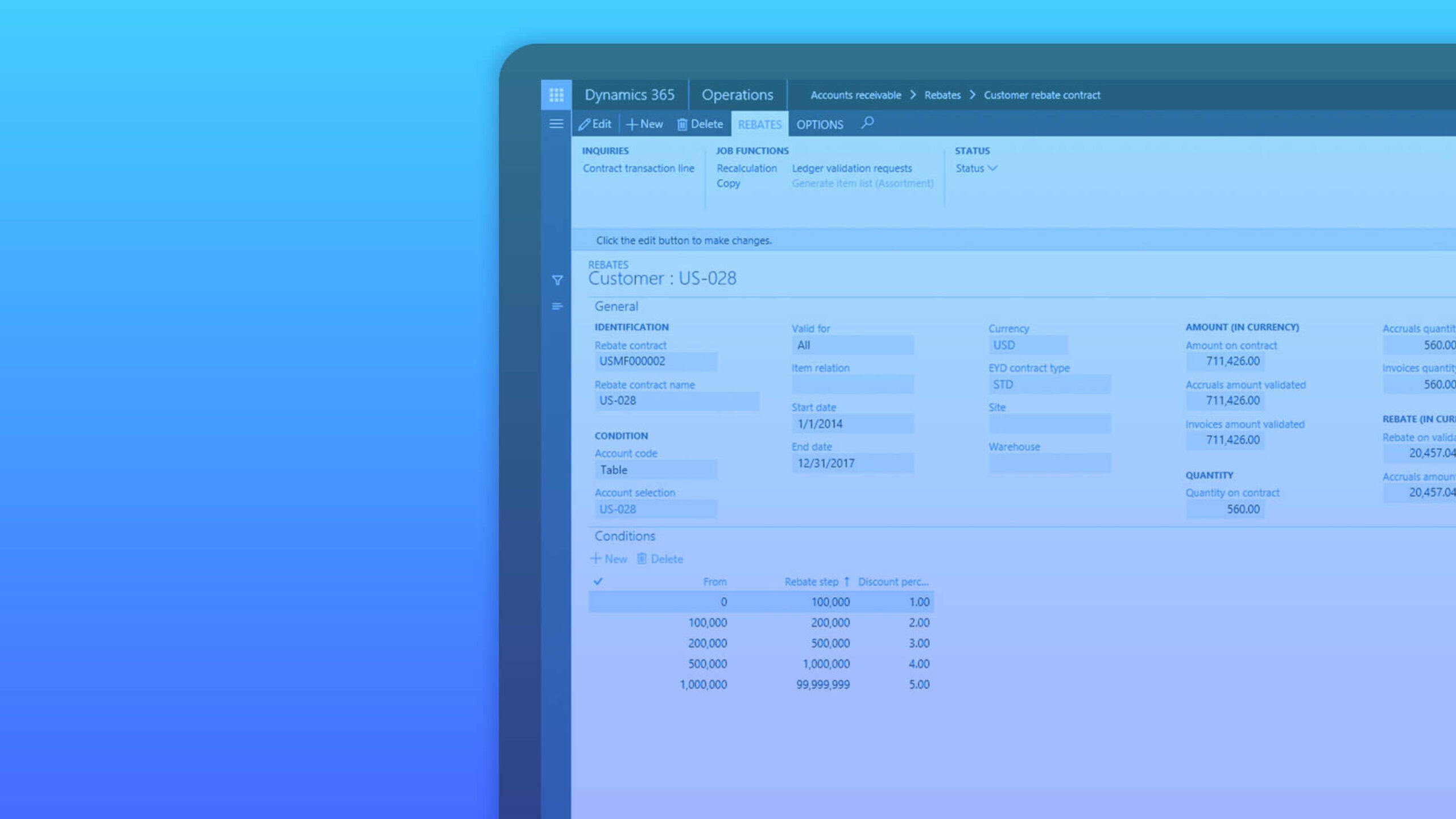Open Contract transaction line inquiry
The height and width of the screenshot is (819, 1456).
638,168
